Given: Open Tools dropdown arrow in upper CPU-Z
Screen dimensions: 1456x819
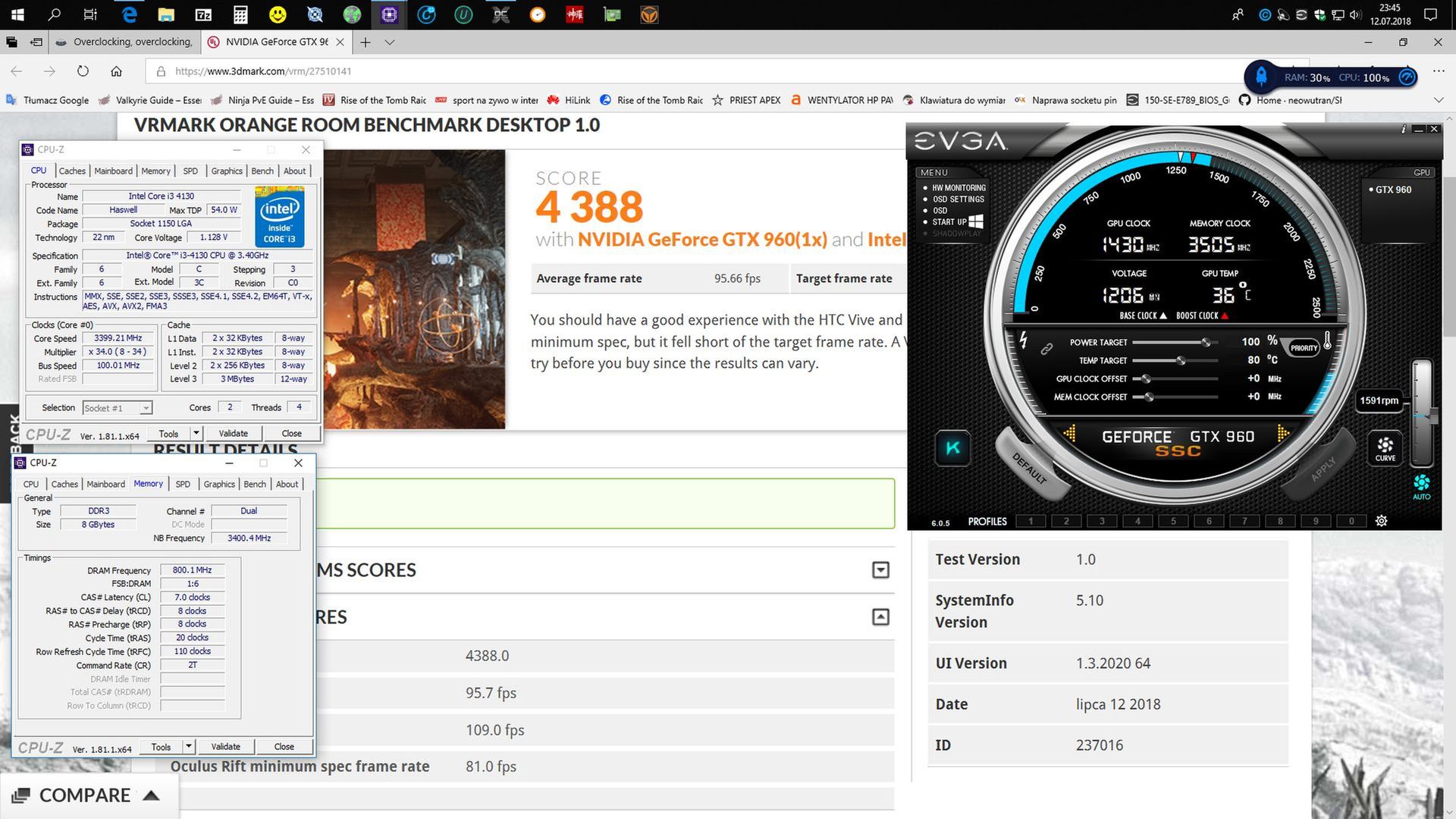Looking at the screenshot, I should click(x=196, y=433).
